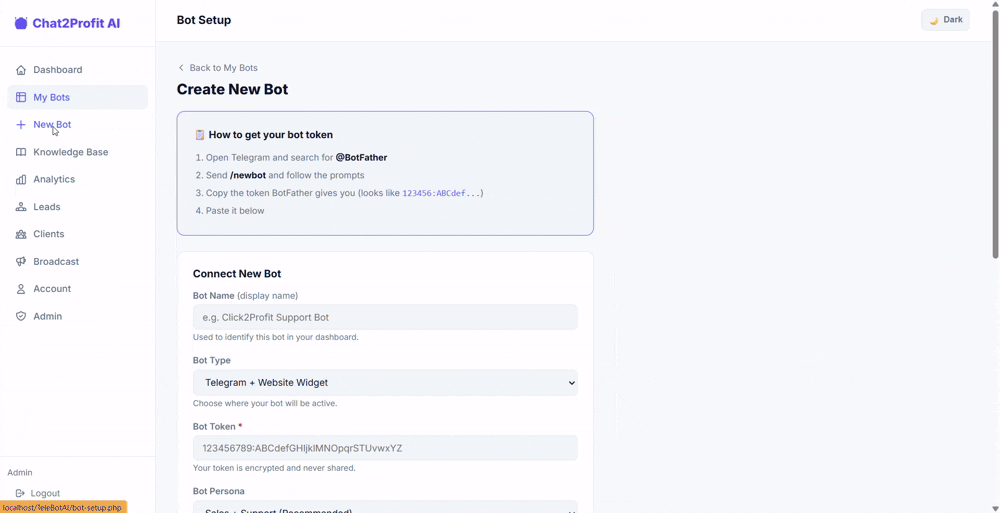Click Back to My Bots link

click(217, 68)
